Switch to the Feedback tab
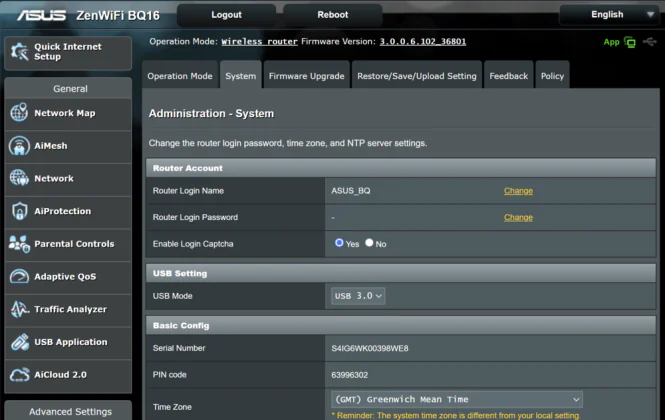Screen dimensions: 665x420 509,76
